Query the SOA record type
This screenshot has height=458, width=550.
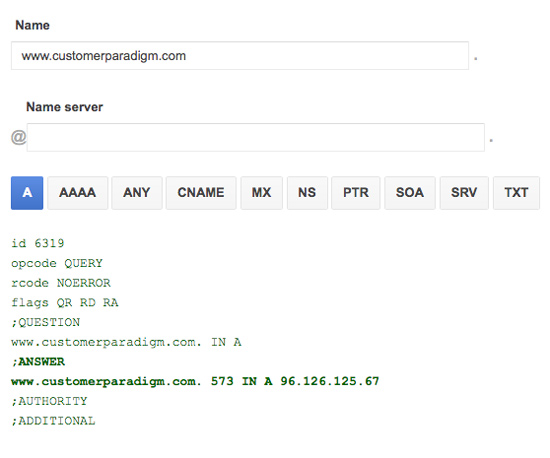pos(410,193)
